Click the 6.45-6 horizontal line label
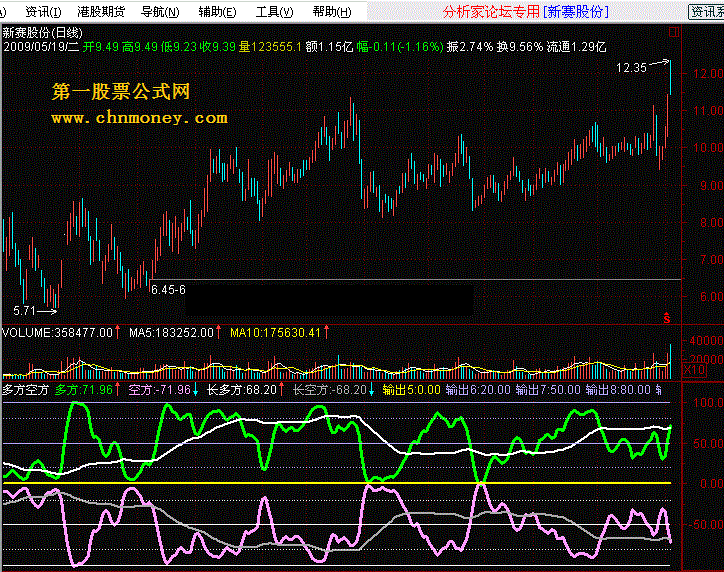724x572 pixels. [x=168, y=290]
